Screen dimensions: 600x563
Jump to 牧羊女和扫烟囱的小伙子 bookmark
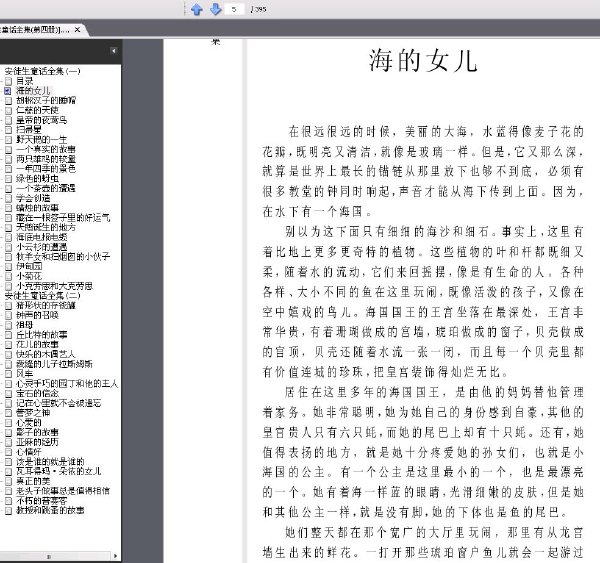(63, 256)
